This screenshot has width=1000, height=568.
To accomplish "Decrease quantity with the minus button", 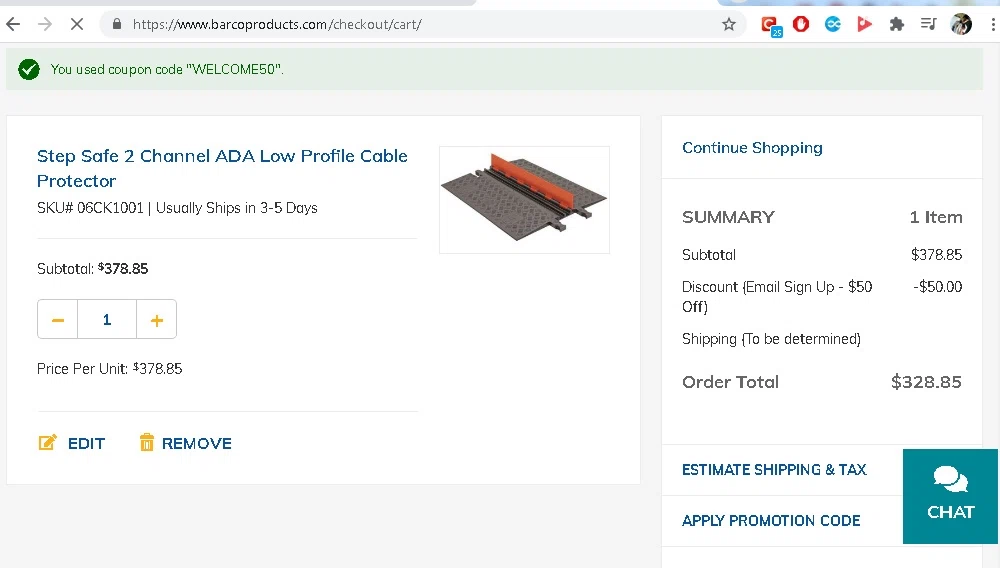I will pos(57,319).
